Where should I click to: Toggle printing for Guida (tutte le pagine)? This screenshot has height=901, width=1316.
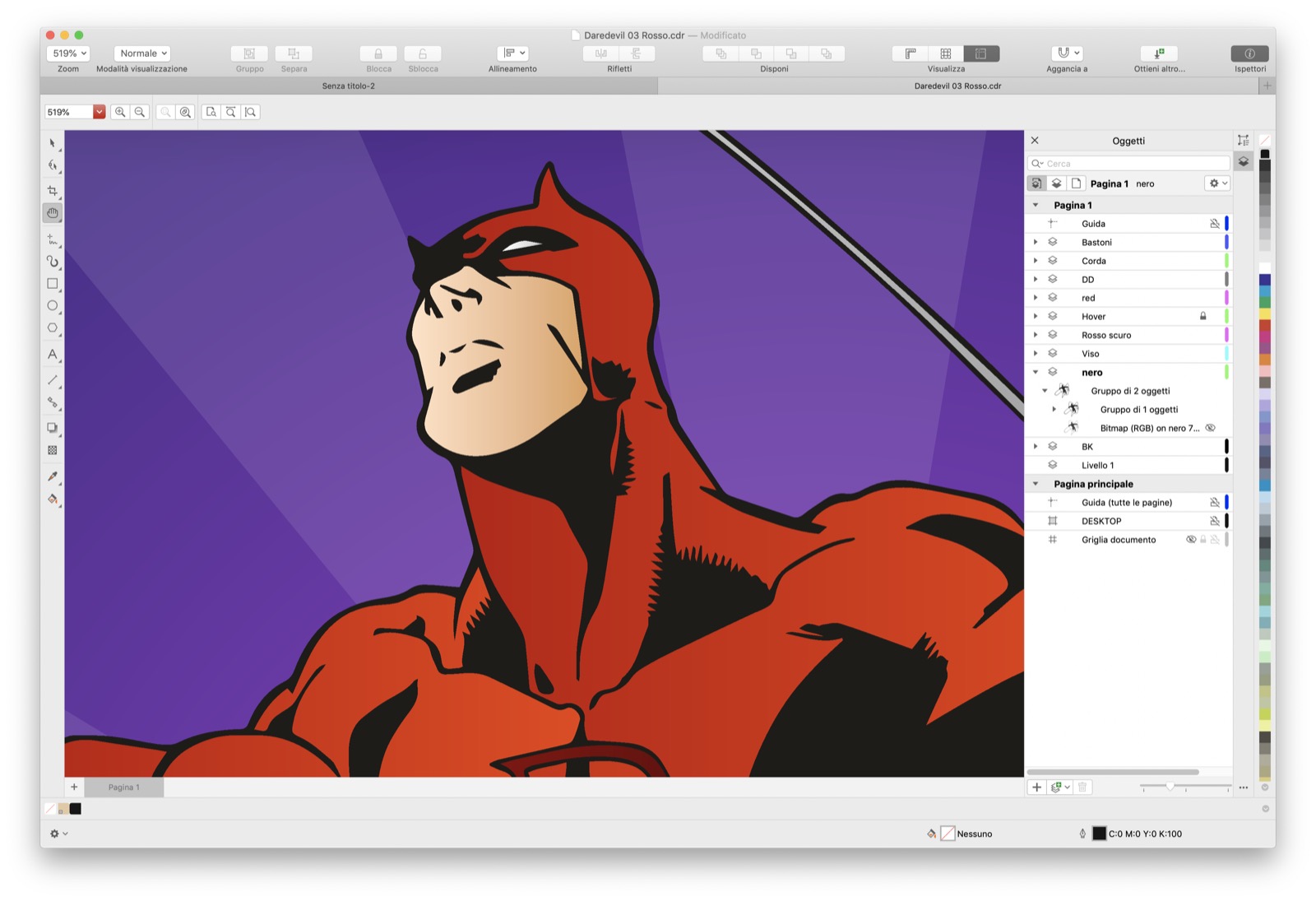click(1215, 503)
